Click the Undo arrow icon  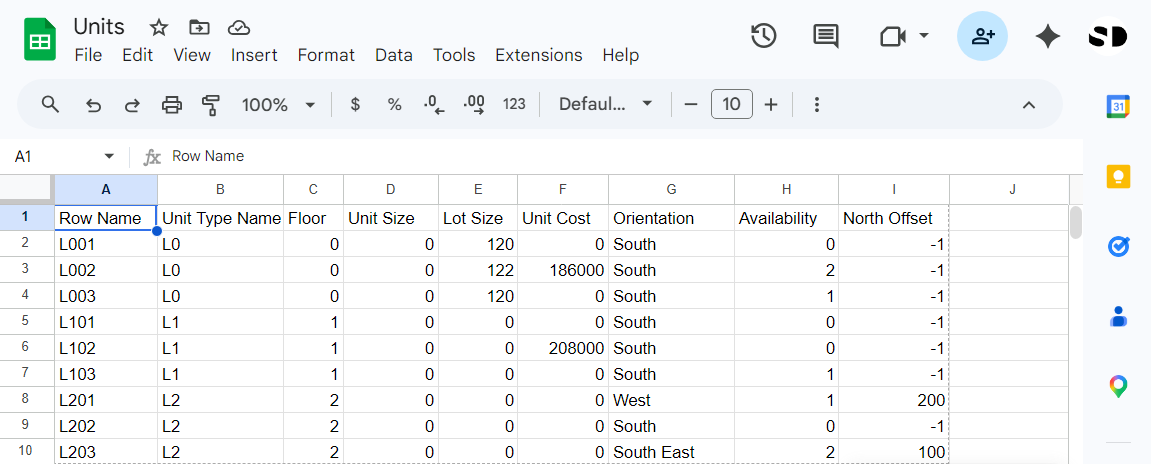(93, 105)
